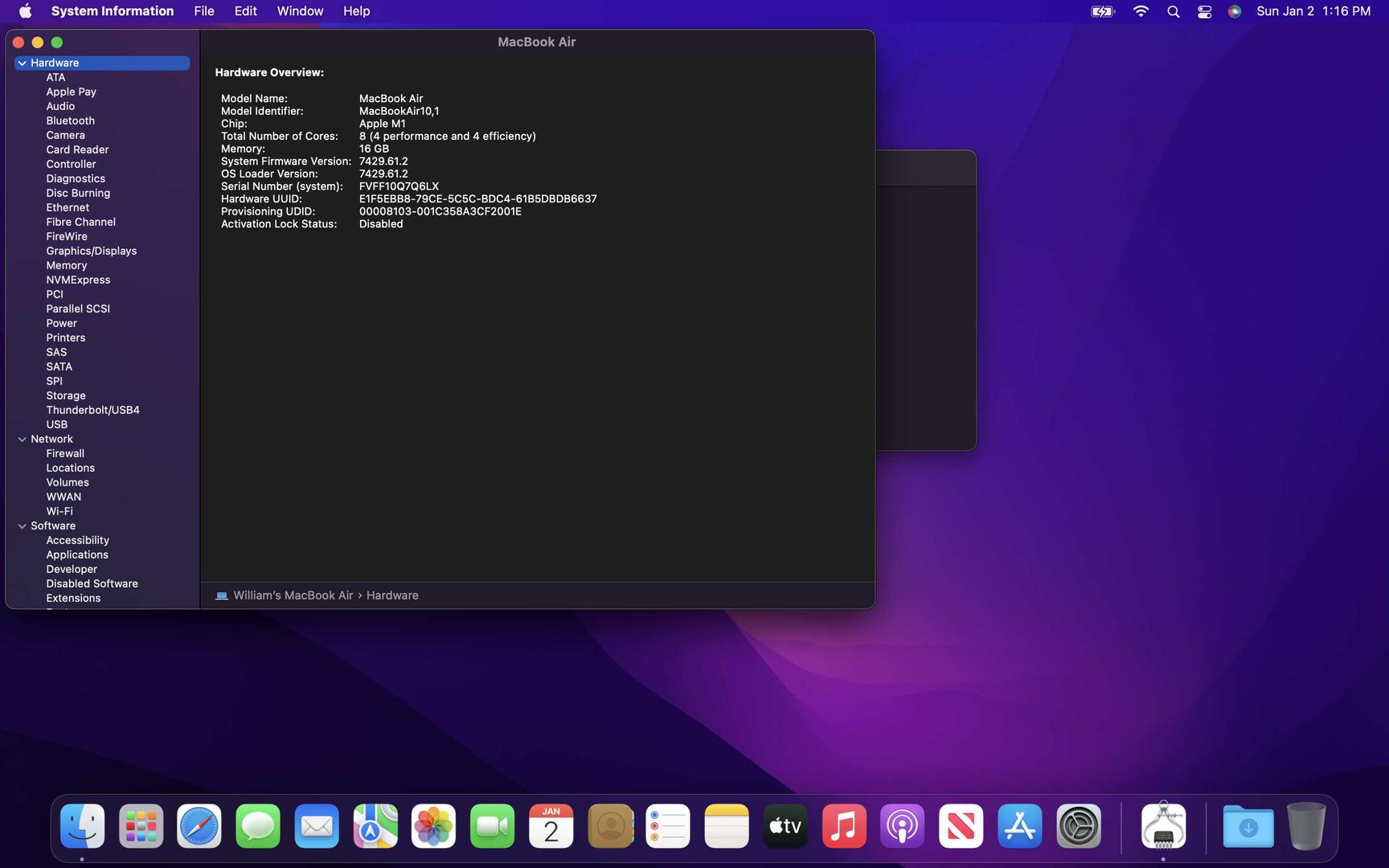This screenshot has width=1389, height=868.
Task: Open Launchpad in the Dock
Action: click(141, 826)
